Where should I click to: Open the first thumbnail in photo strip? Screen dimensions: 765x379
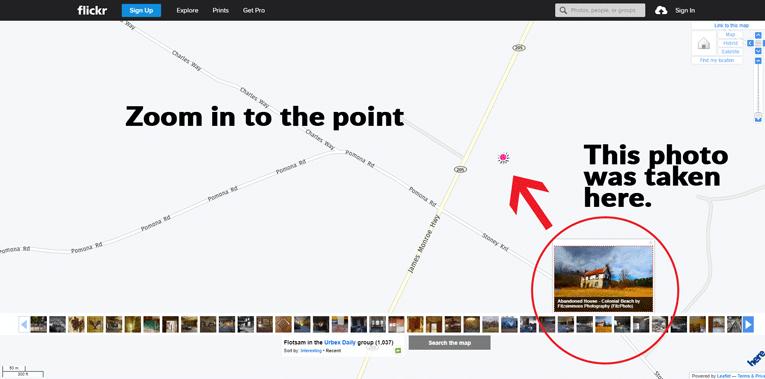point(39,324)
